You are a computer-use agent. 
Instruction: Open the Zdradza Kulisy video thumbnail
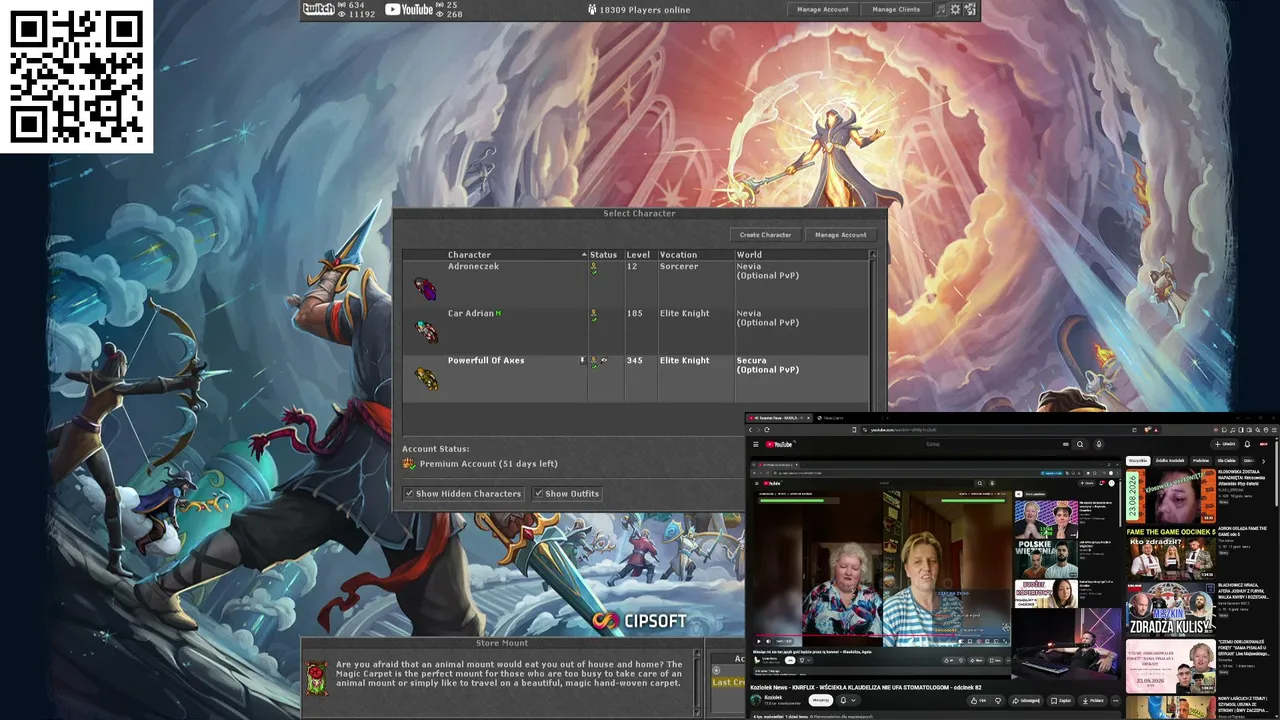[x=1171, y=609]
